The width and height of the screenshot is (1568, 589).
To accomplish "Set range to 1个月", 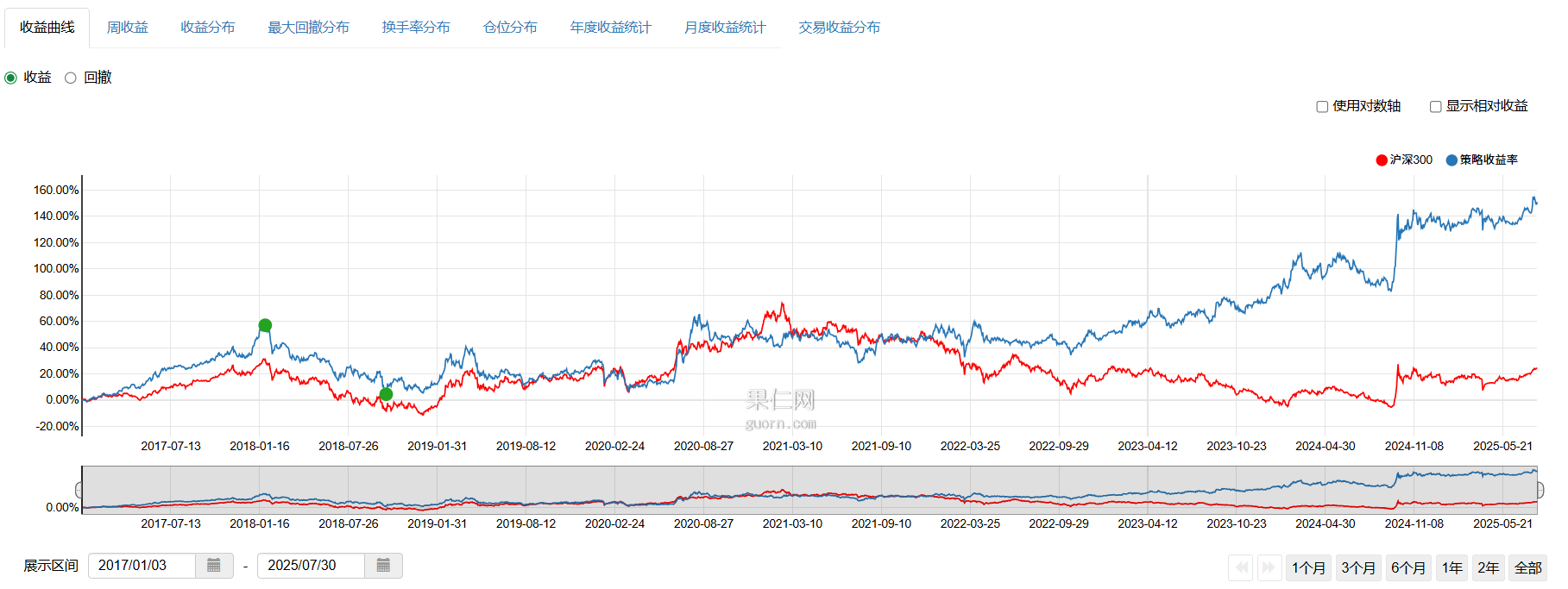I will (1309, 567).
